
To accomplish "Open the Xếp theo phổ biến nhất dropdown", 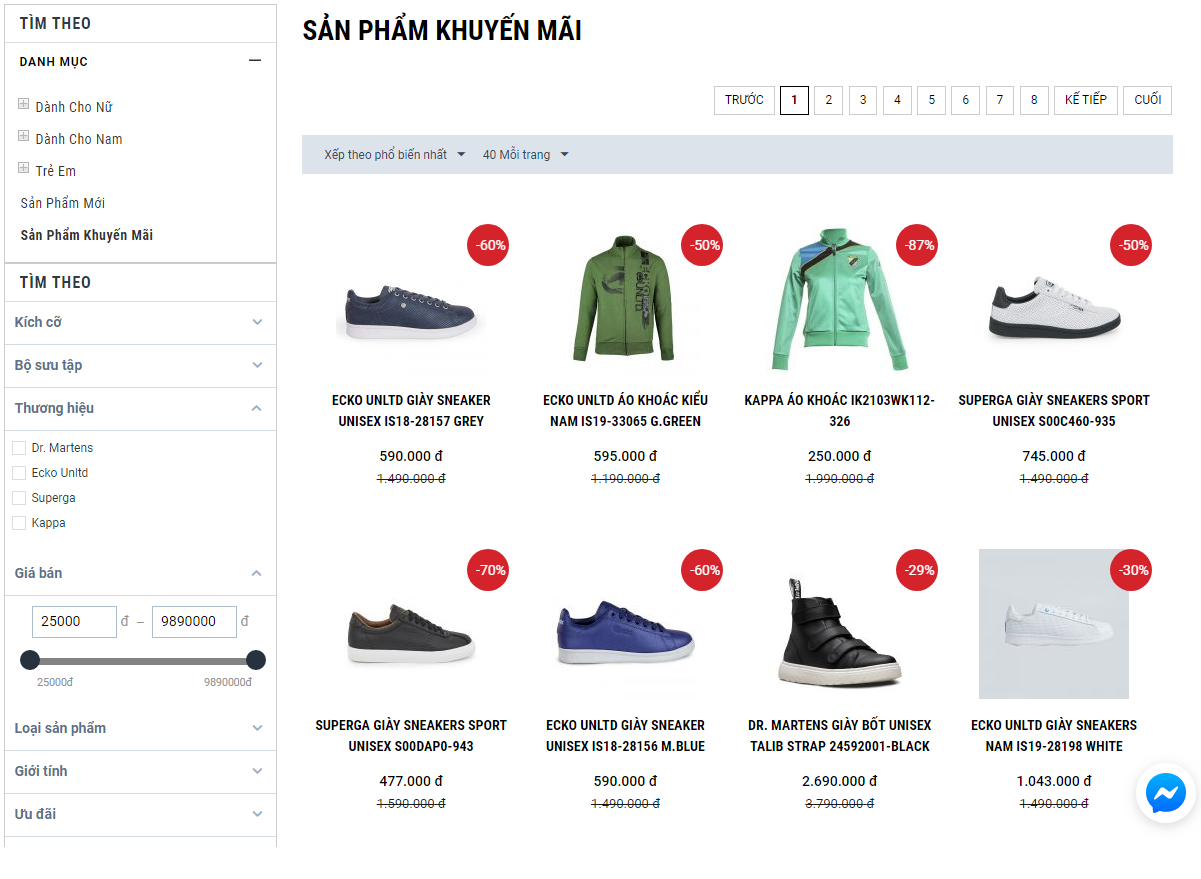I will click(x=395, y=155).
